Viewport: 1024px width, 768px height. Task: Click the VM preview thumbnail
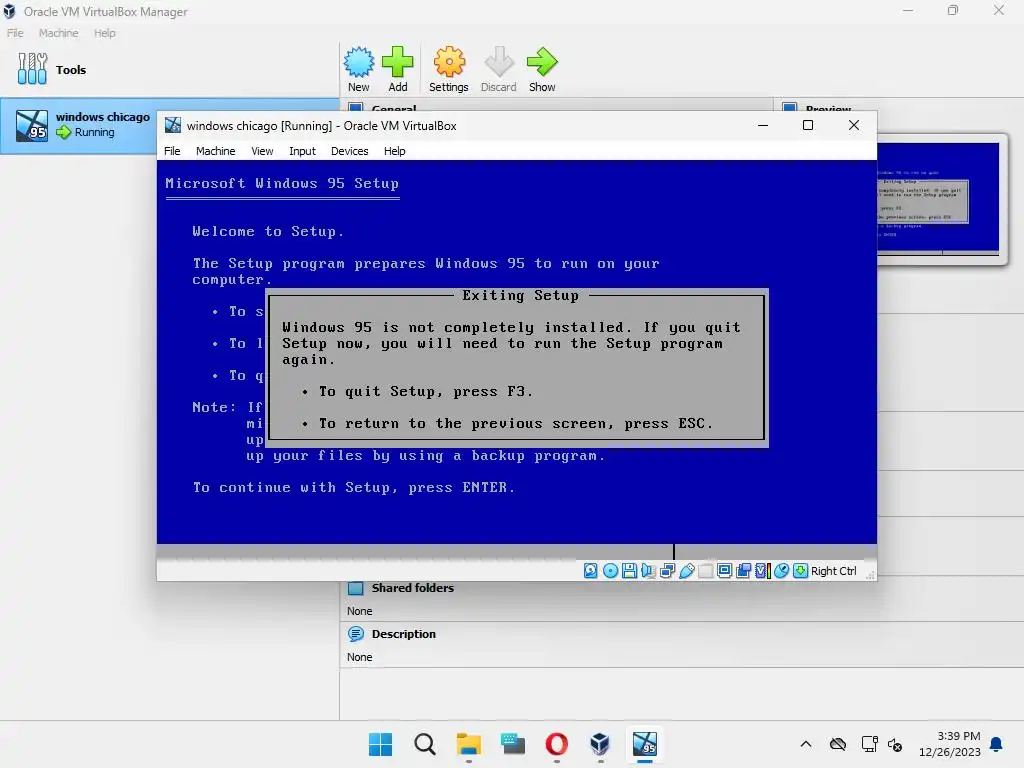tap(938, 197)
